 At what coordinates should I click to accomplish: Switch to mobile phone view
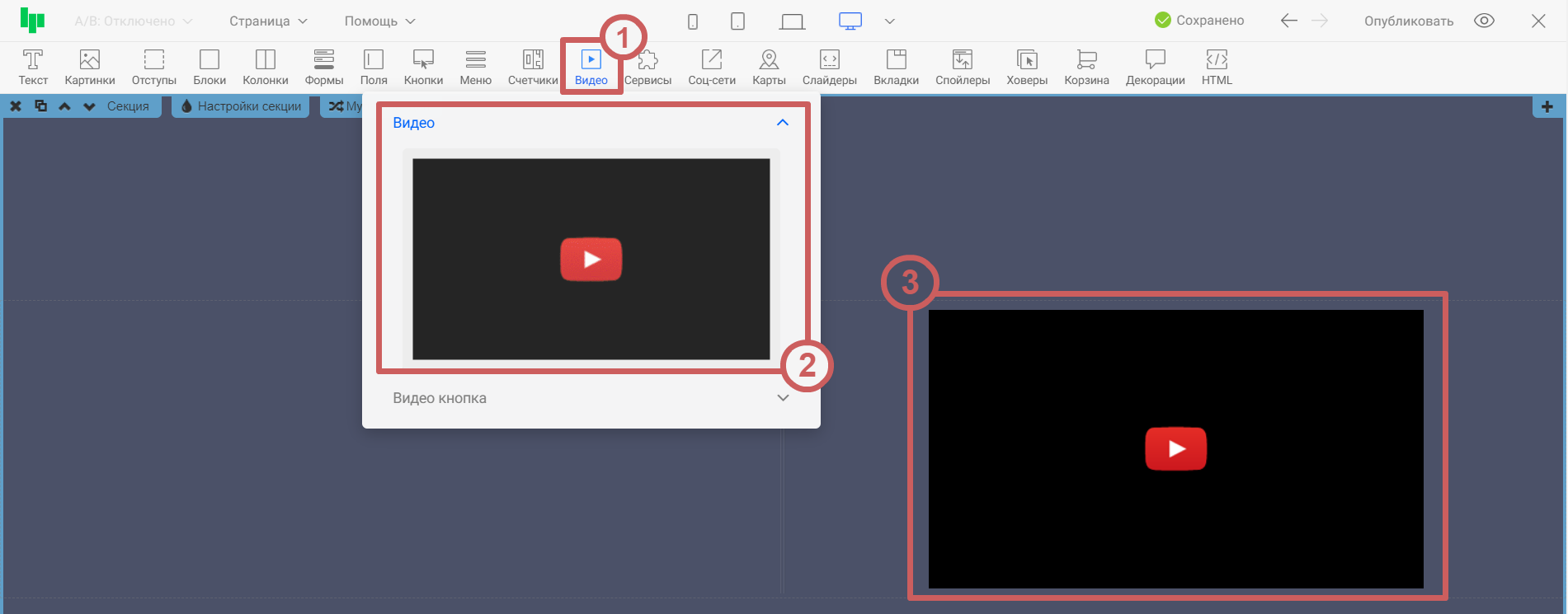pyautogui.click(x=693, y=21)
